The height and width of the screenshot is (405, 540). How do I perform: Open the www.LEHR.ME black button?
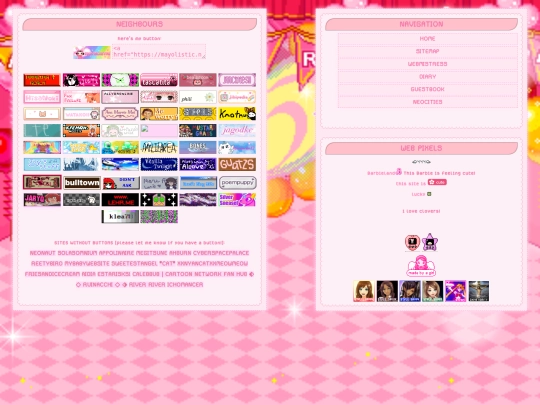click(120, 199)
